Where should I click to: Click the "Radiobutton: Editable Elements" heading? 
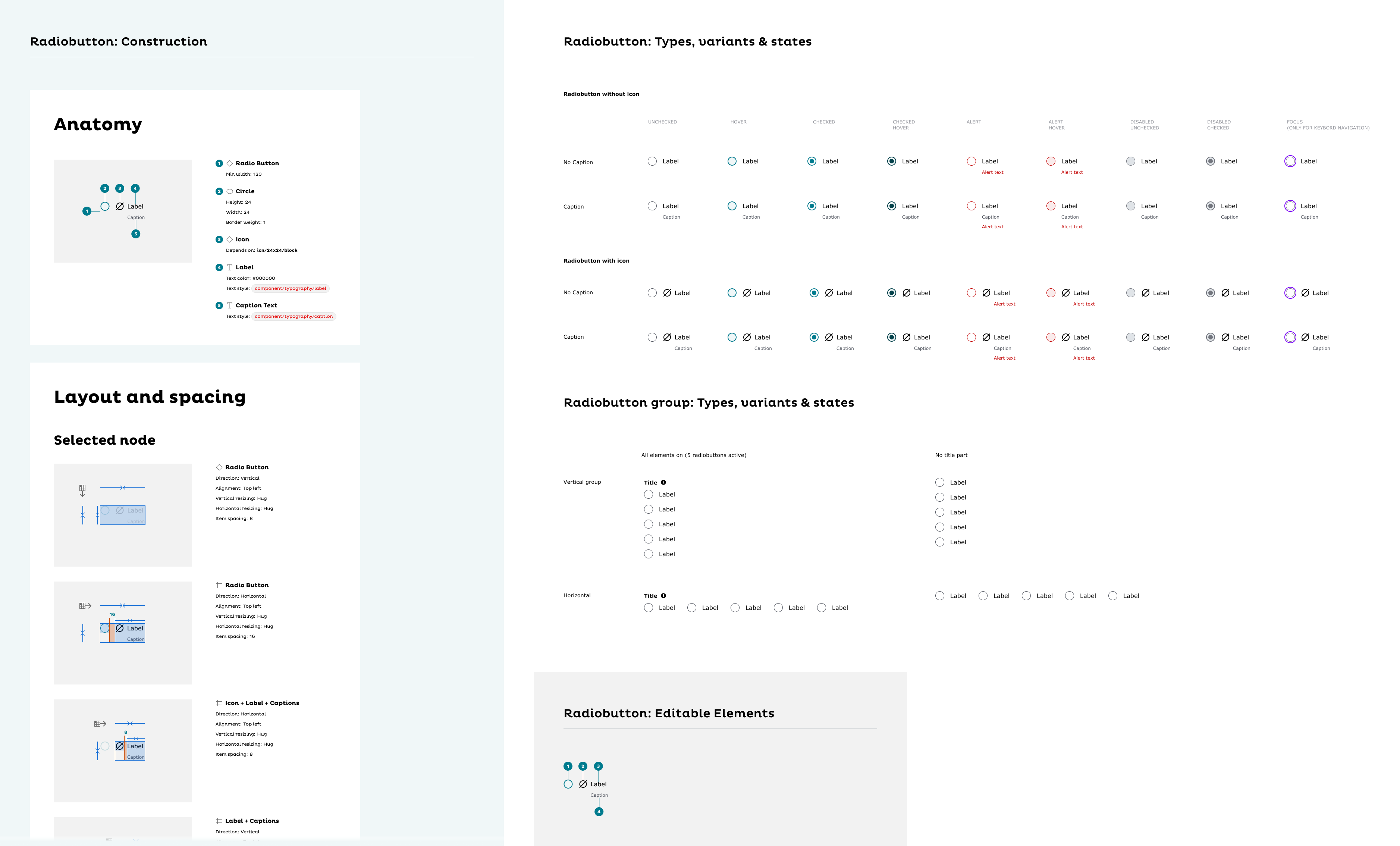point(669,714)
